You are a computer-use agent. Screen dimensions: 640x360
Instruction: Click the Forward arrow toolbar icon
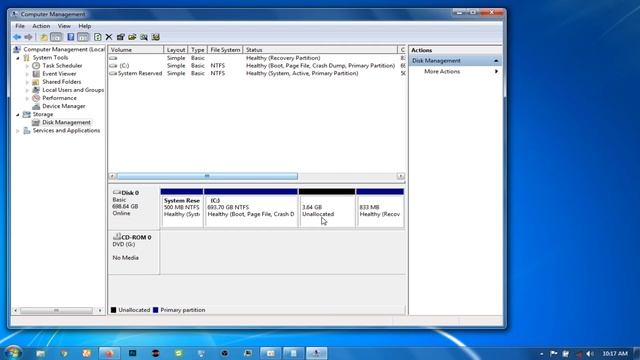click(28, 37)
